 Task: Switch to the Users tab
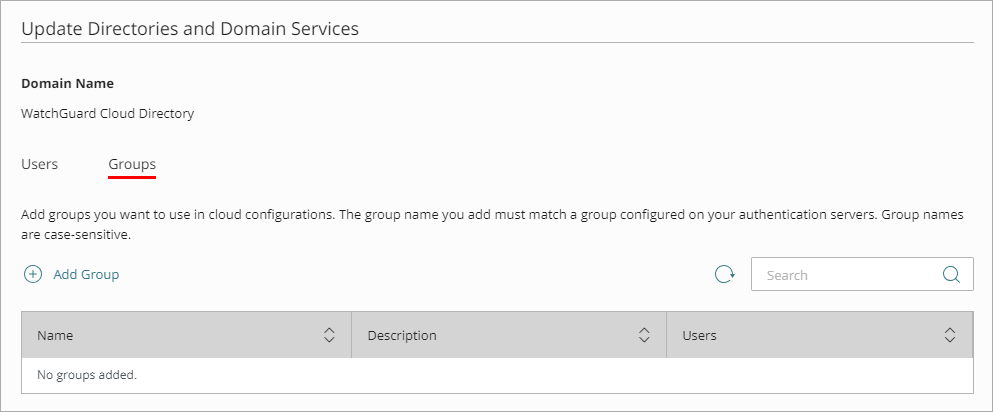click(39, 164)
